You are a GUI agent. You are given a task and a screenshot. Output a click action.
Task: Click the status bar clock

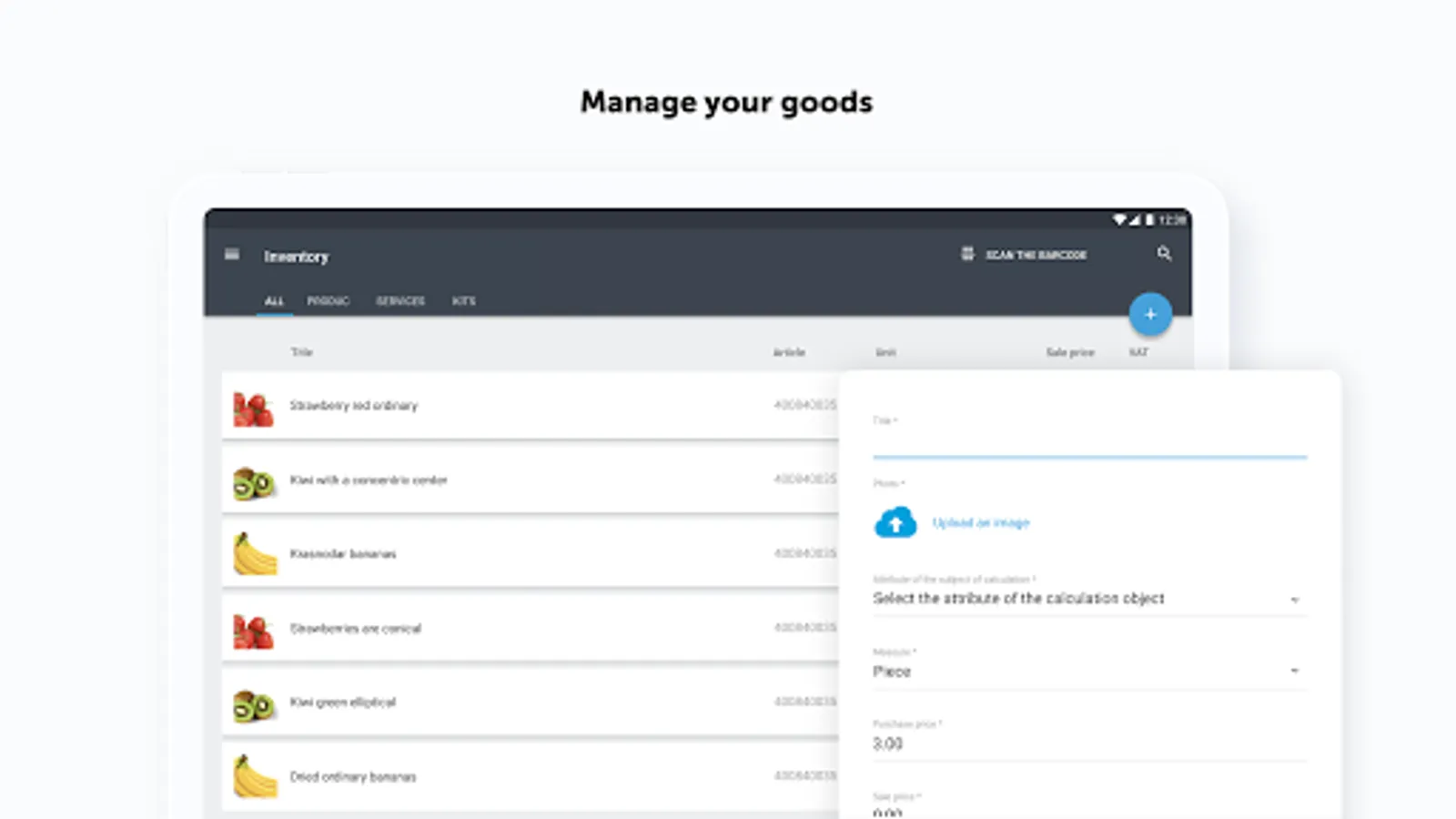pyautogui.click(x=1172, y=219)
